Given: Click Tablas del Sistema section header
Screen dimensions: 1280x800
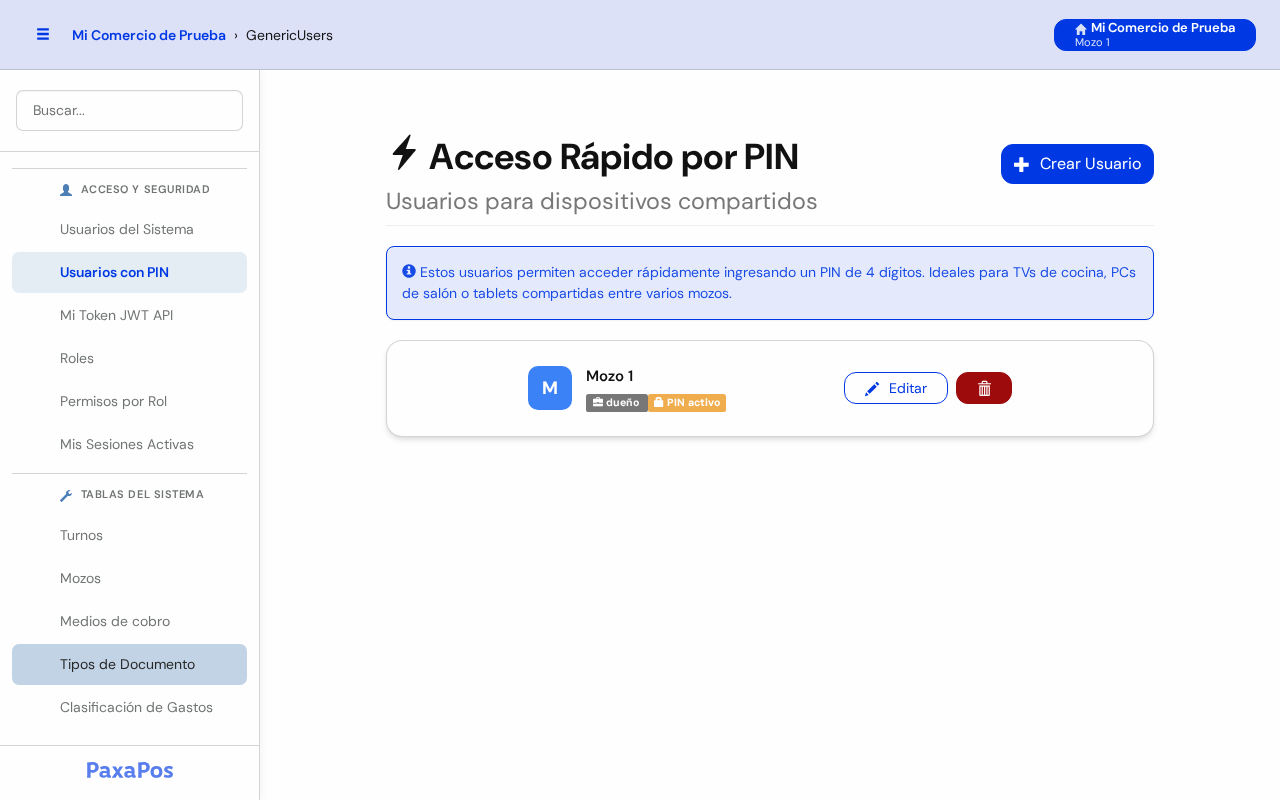Looking at the screenshot, I should (142, 494).
